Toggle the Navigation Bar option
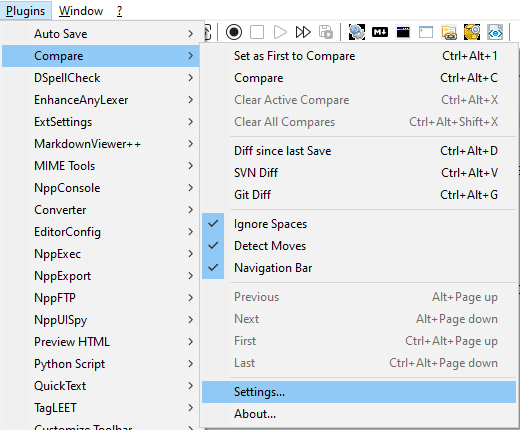Screen dimensions: 520x430 pos(359,268)
